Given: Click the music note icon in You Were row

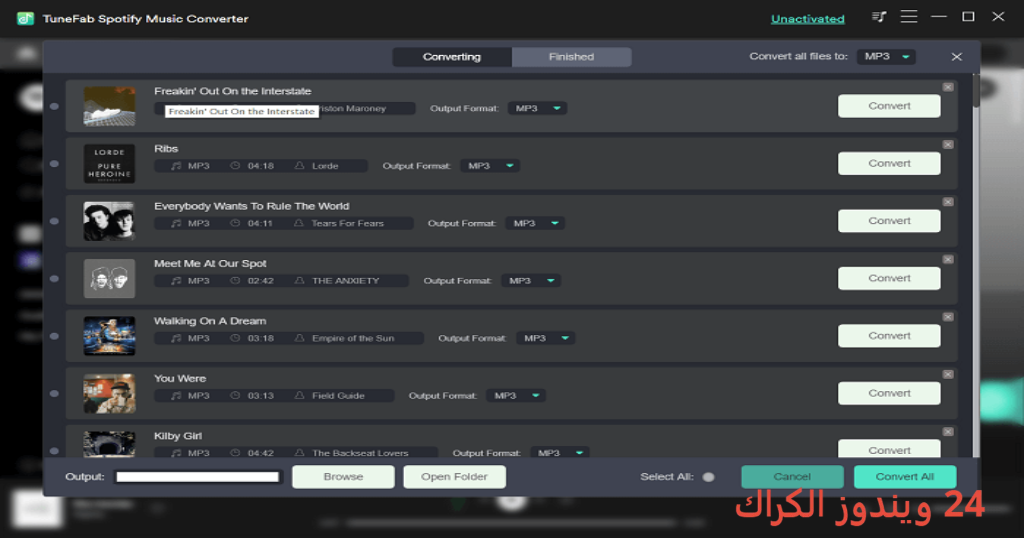Looking at the screenshot, I should click(176, 396).
